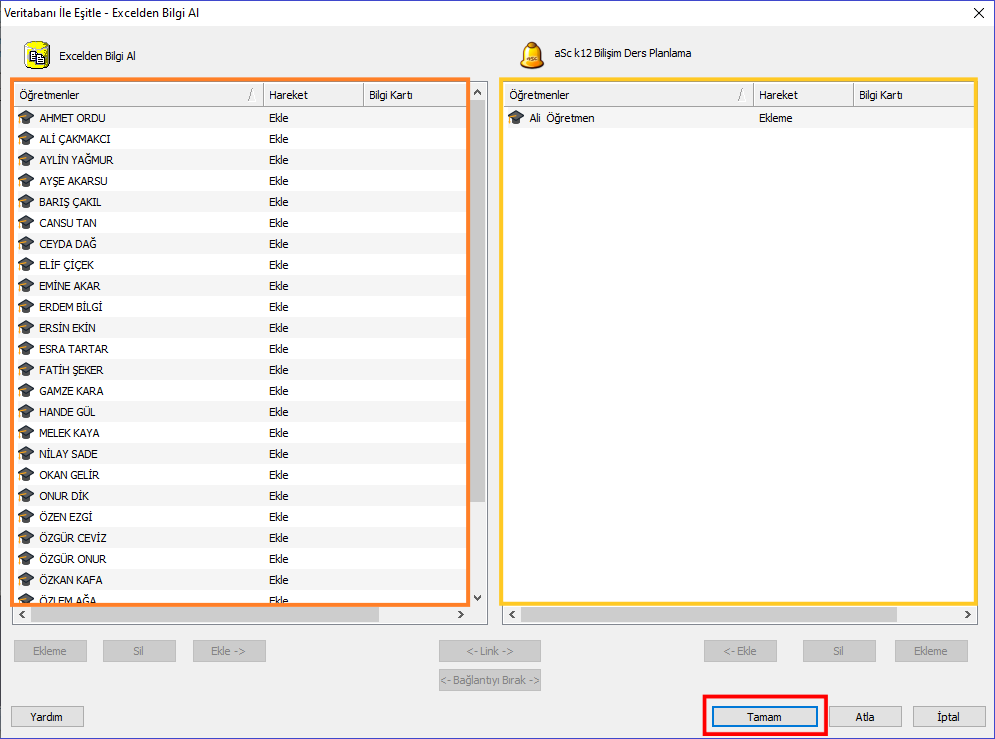Click right list horizontal scroll left arrow
995x739 pixels.
click(512, 614)
